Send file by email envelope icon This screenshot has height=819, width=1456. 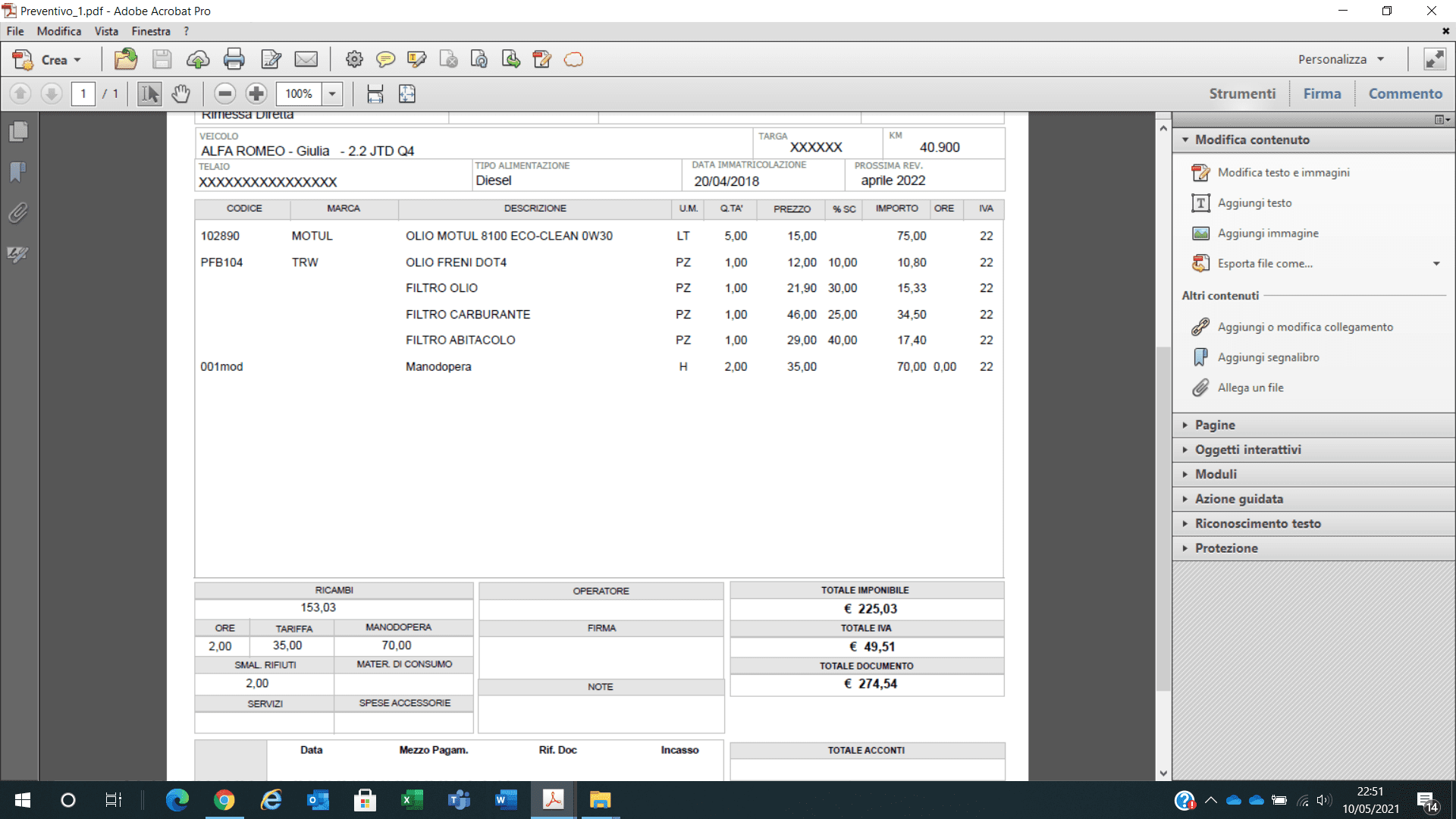point(306,59)
